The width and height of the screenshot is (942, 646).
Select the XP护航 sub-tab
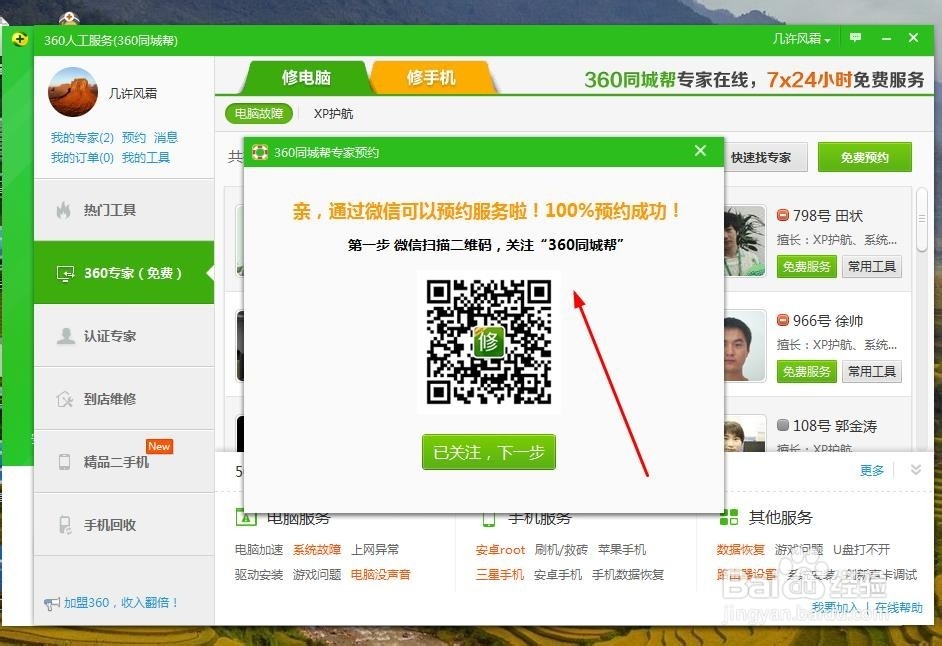(x=333, y=114)
